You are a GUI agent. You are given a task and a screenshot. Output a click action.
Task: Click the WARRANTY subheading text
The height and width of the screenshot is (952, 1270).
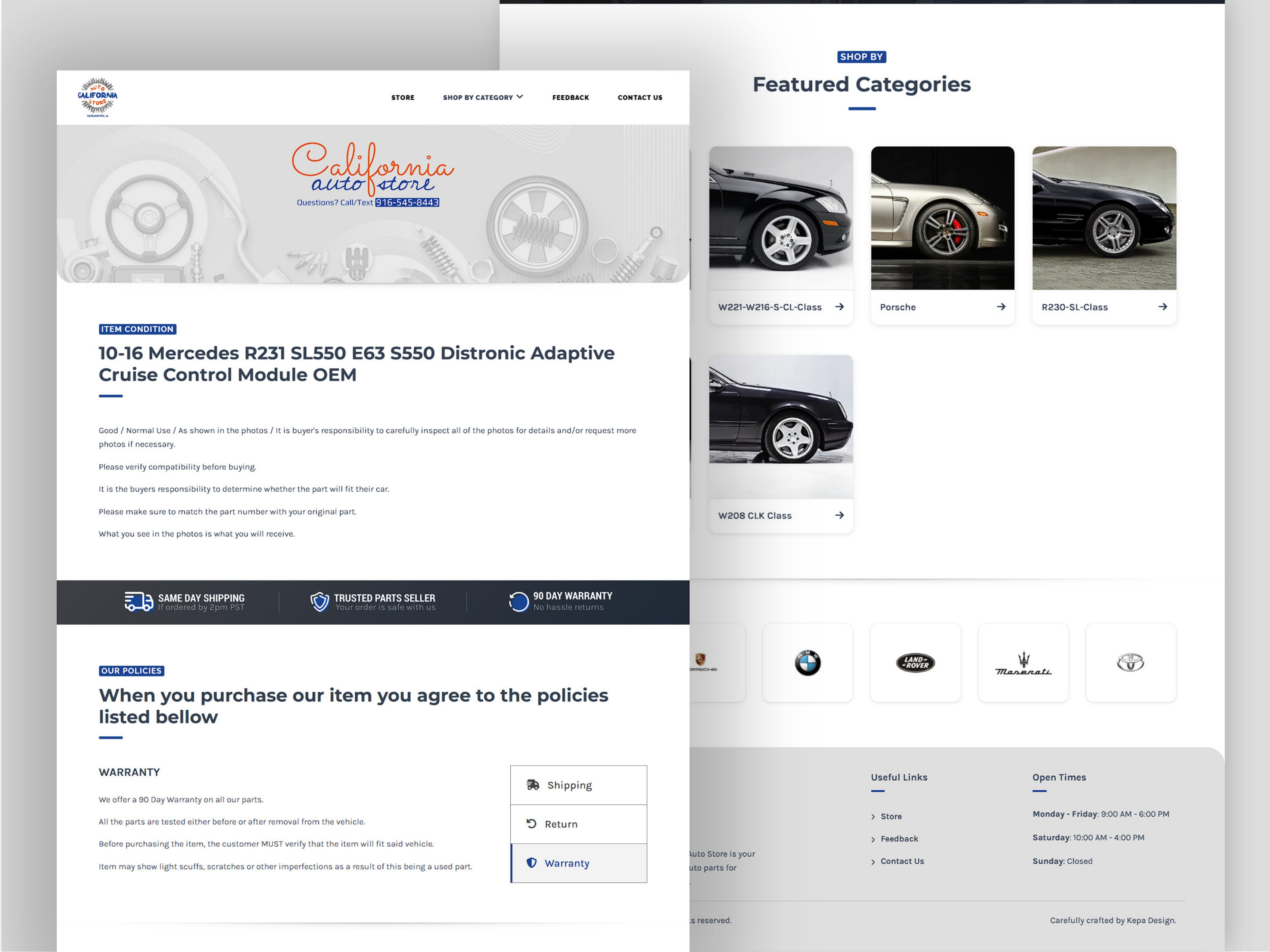[x=129, y=772]
